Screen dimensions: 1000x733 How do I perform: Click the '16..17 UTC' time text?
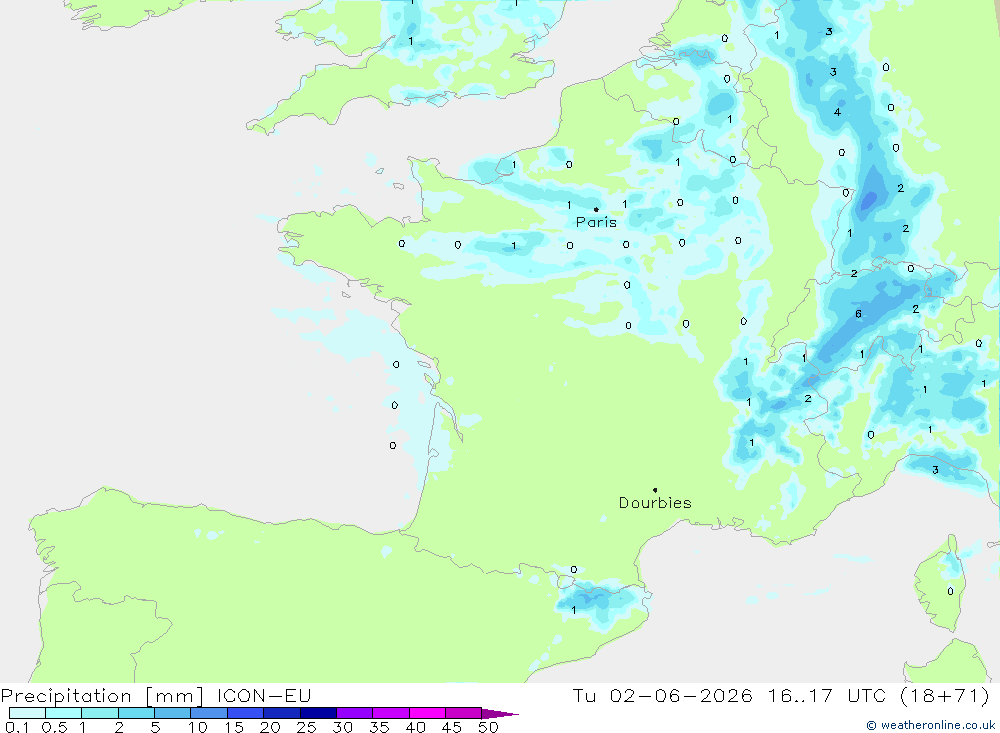[x=827, y=695]
